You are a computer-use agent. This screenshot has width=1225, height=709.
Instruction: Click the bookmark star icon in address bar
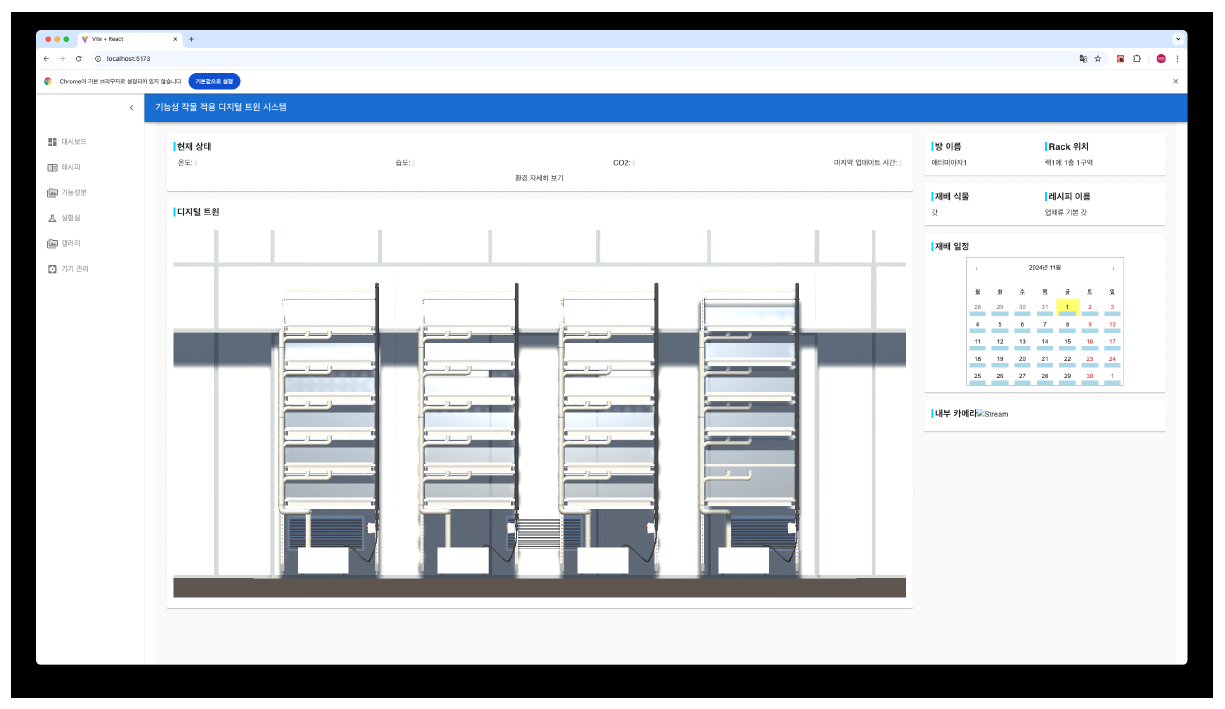point(1098,59)
